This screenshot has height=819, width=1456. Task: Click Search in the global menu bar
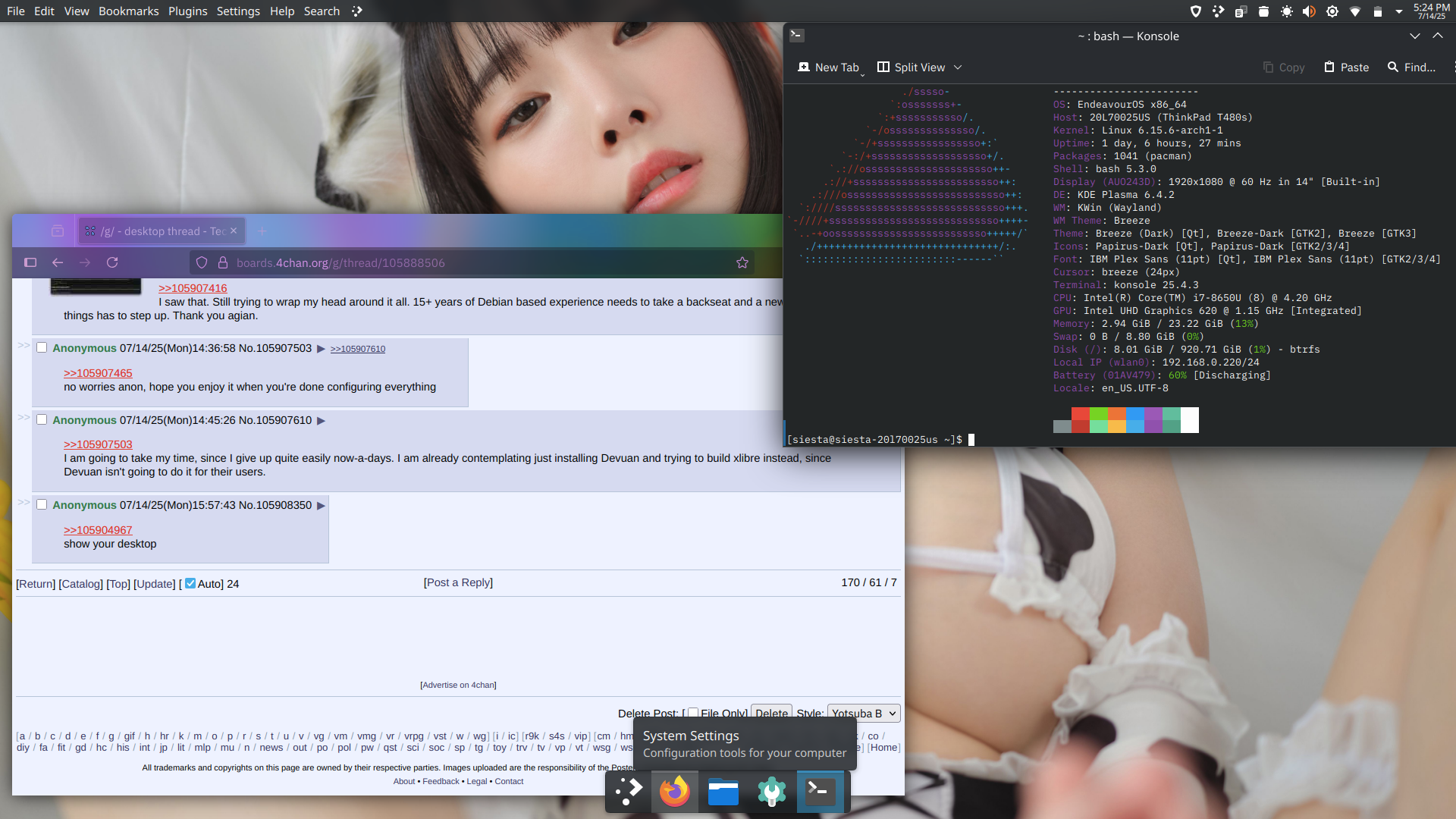pyautogui.click(x=322, y=11)
